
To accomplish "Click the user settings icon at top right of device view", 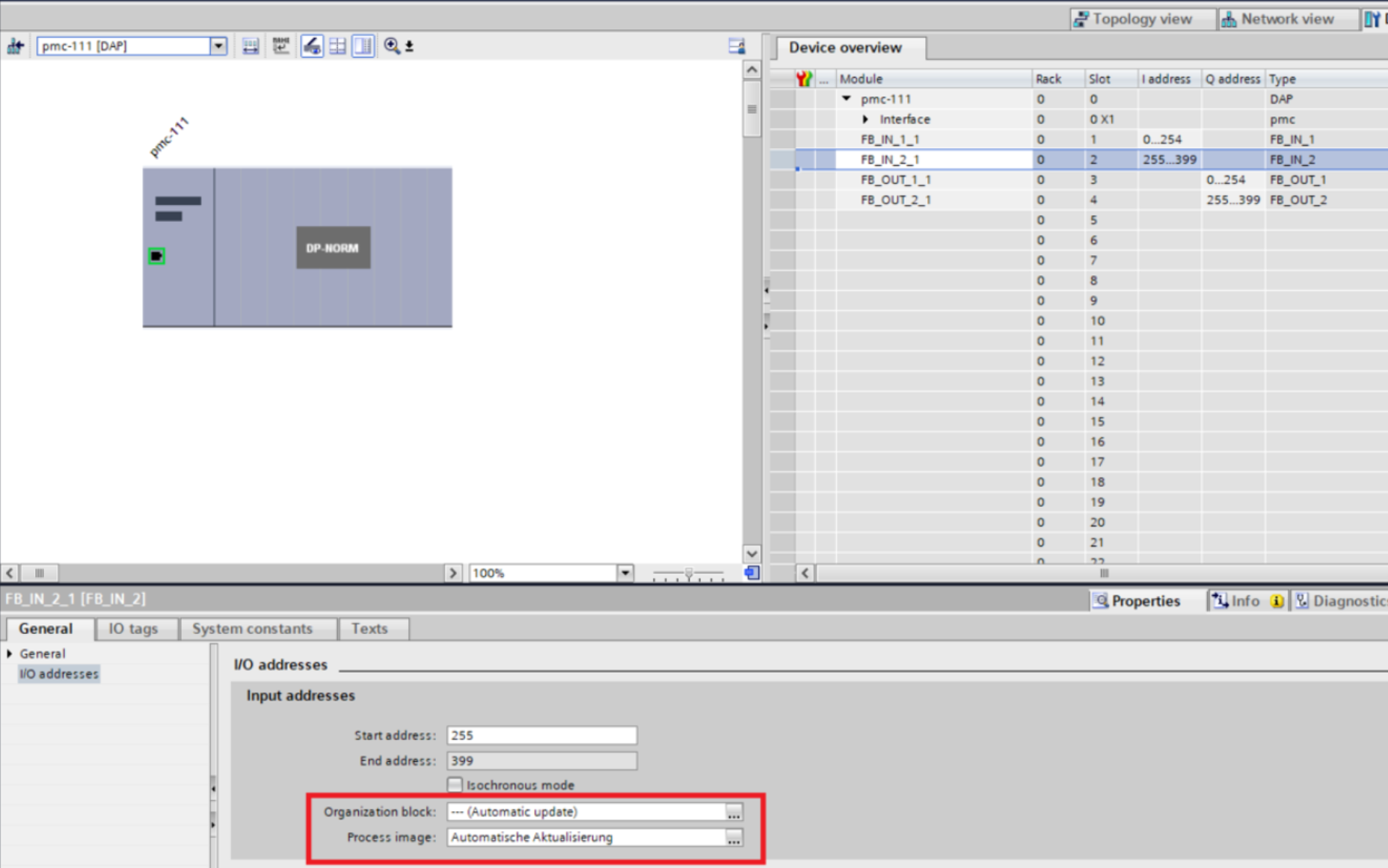I will 737,46.
